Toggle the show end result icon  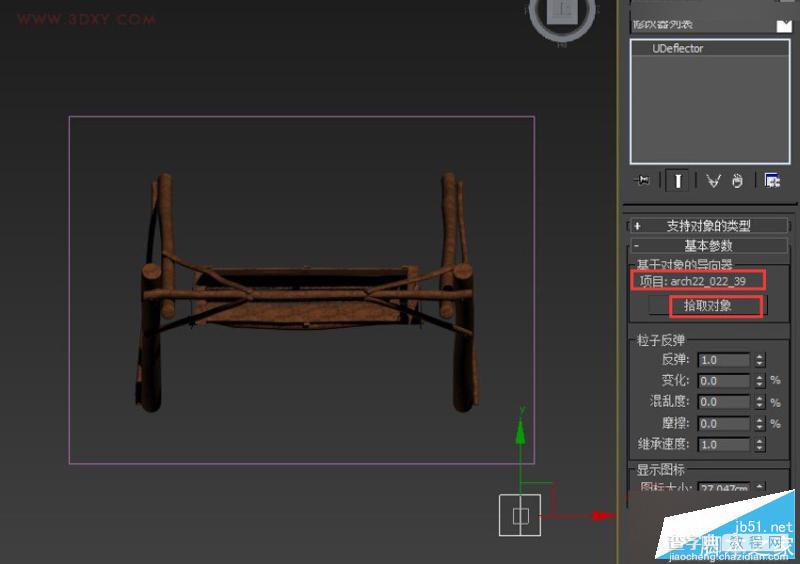click(678, 181)
